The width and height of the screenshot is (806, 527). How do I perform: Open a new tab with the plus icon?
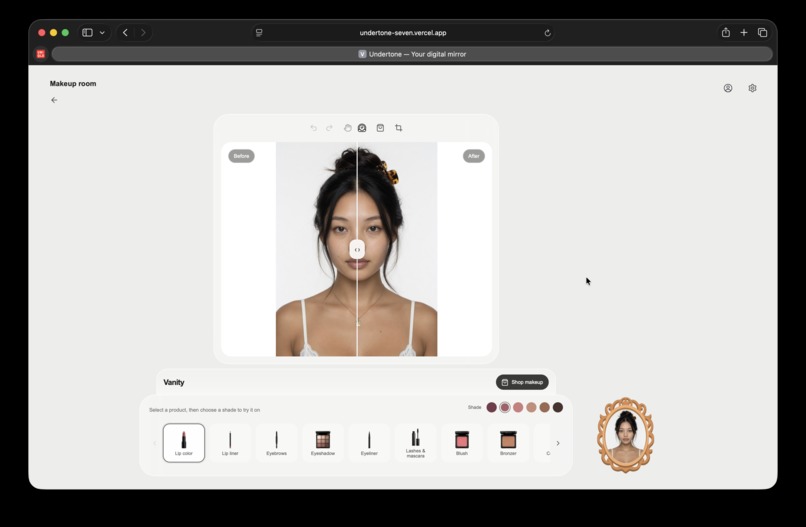click(744, 32)
